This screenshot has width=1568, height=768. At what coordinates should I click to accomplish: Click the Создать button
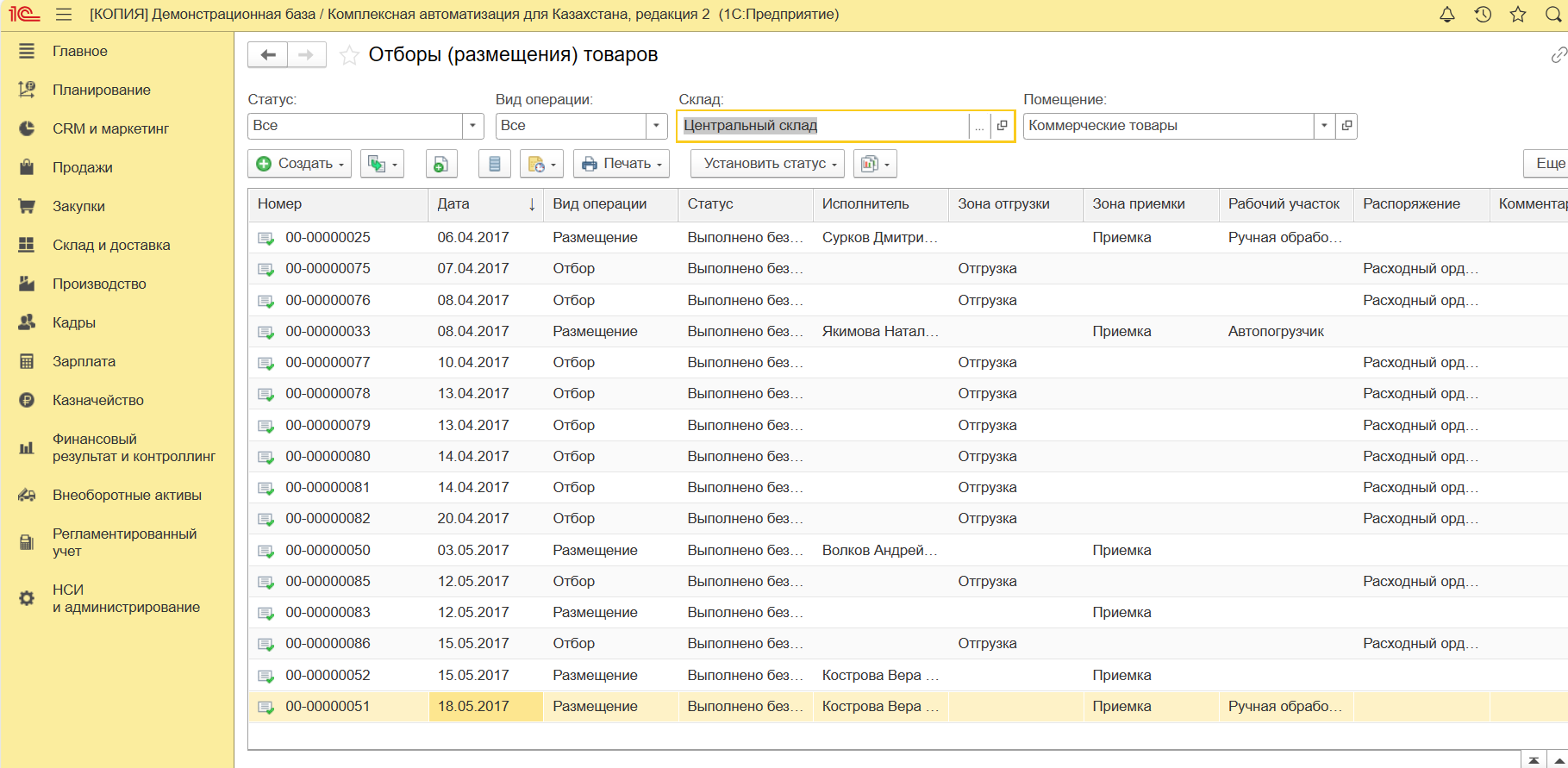point(299,164)
